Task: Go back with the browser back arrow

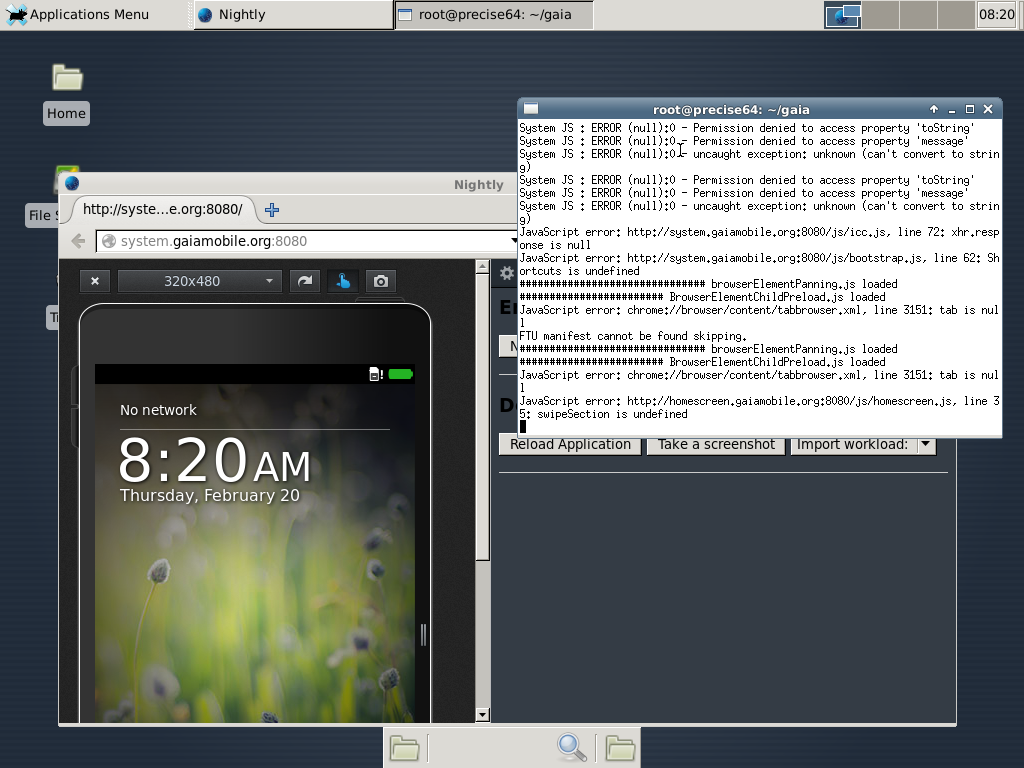Action: (78, 241)
